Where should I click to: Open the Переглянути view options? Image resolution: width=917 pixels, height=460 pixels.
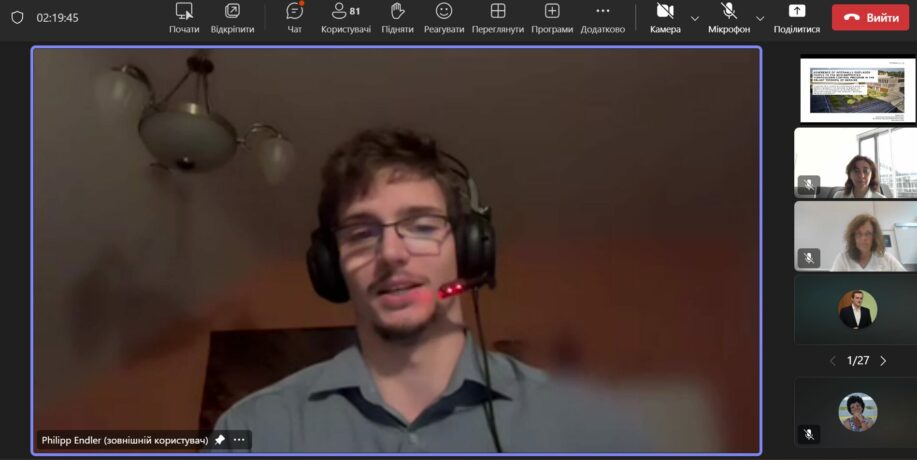tap(497, 17)
